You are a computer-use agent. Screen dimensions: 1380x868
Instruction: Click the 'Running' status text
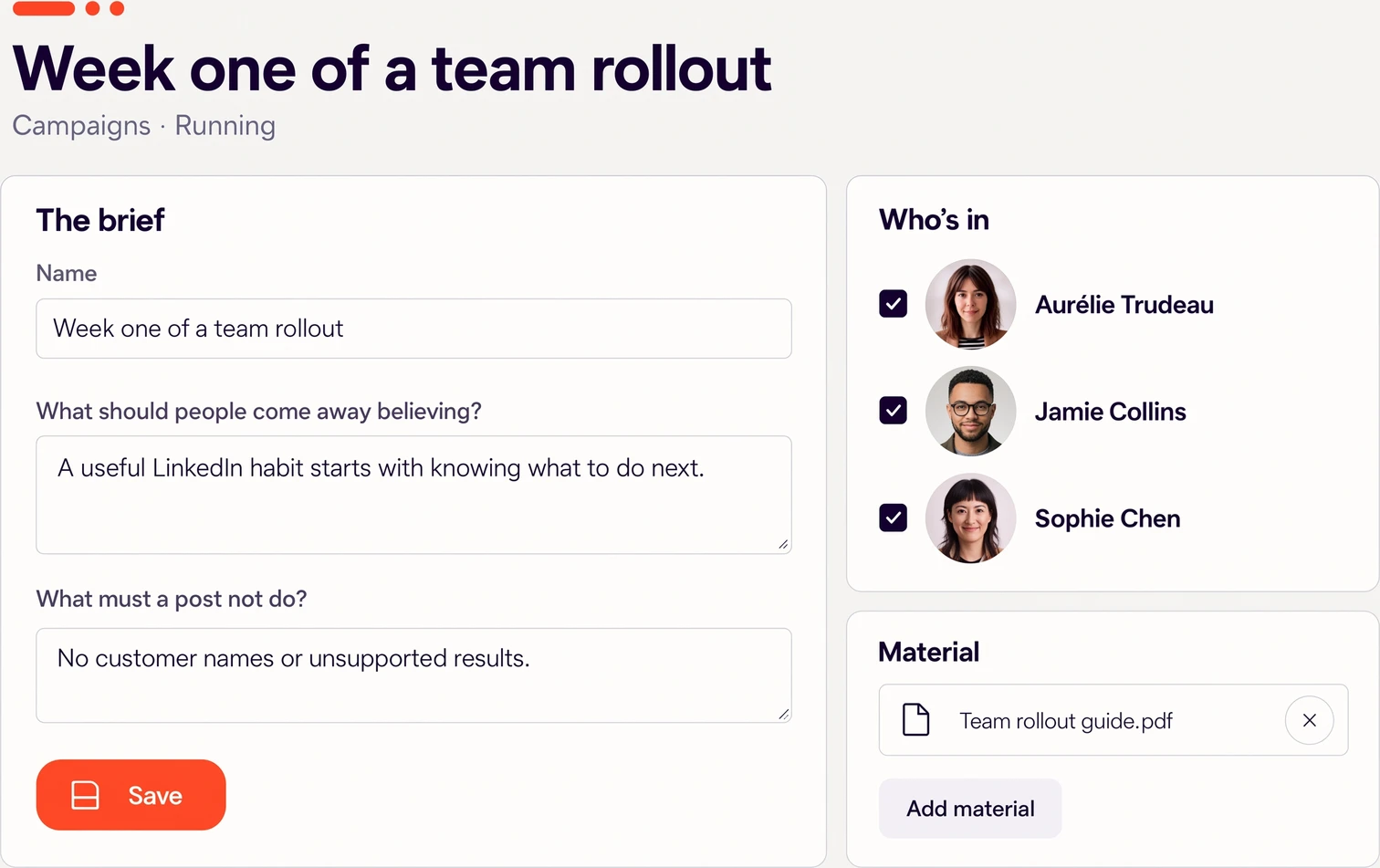pos(225,125)
